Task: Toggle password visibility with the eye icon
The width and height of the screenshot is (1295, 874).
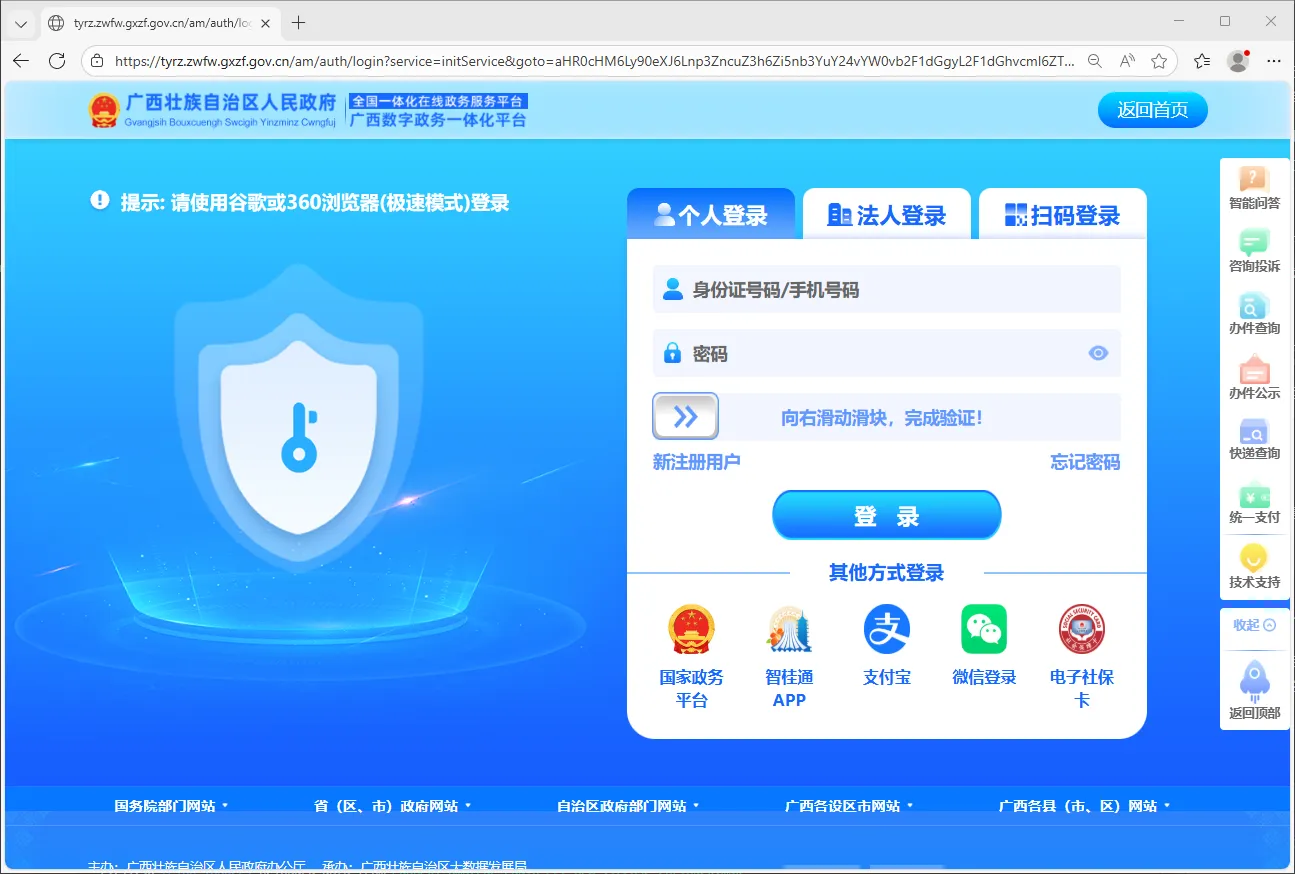Action: tap(1098, 353)
